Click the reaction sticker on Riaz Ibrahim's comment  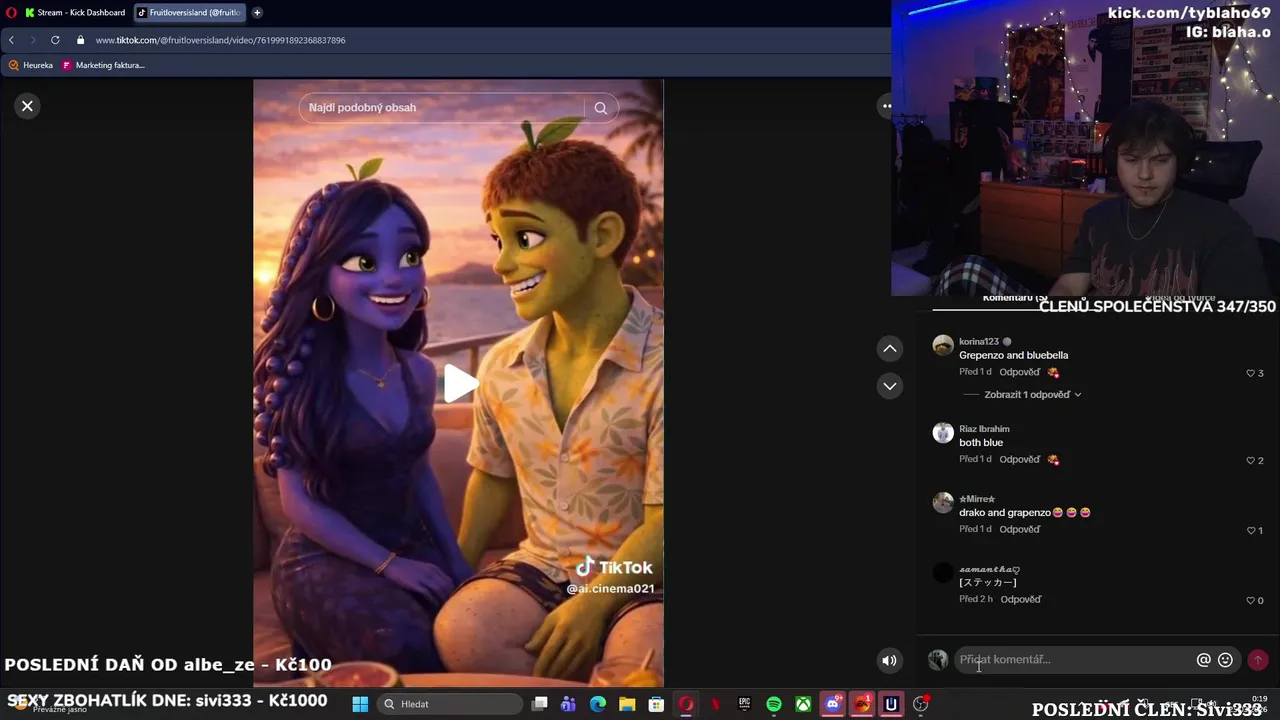pos(1053,460)
